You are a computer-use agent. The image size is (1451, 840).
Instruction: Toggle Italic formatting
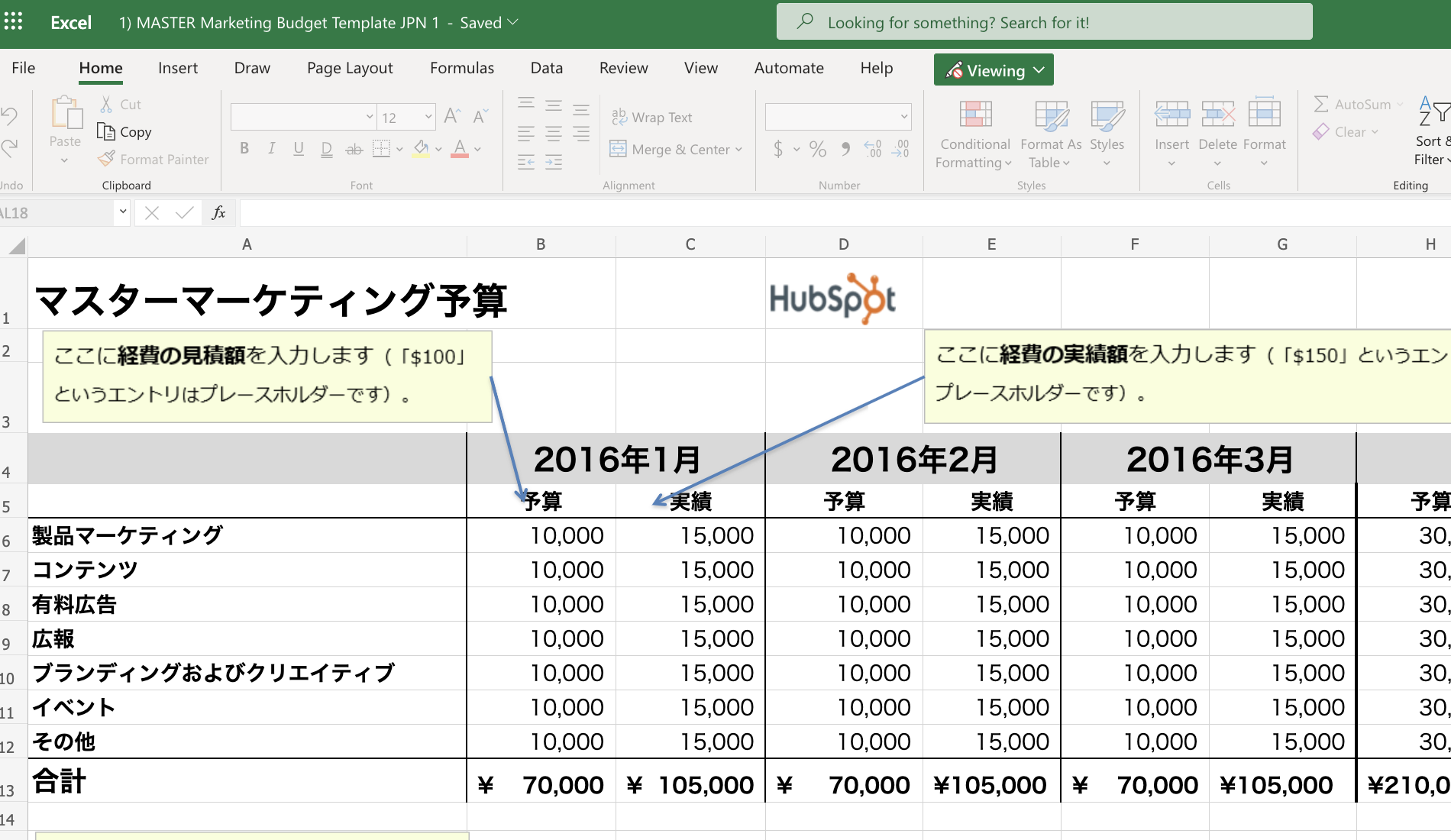[x=271, y=149]
